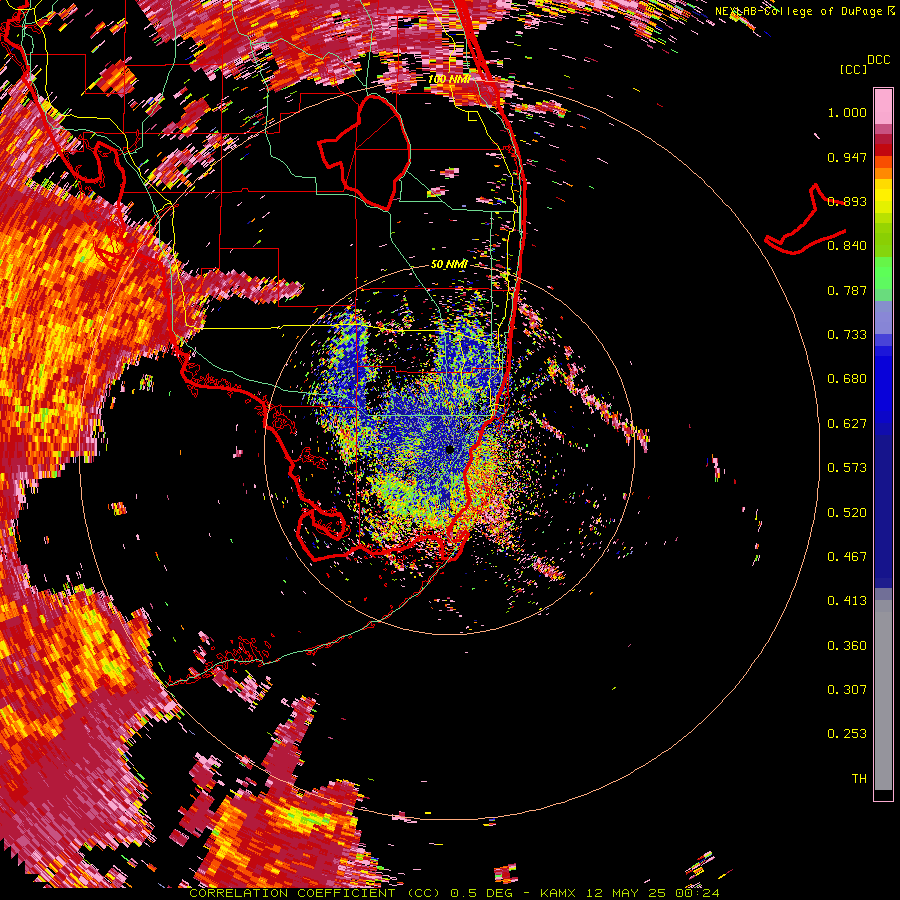Click the 0.840 scale value

coord(847,246)
